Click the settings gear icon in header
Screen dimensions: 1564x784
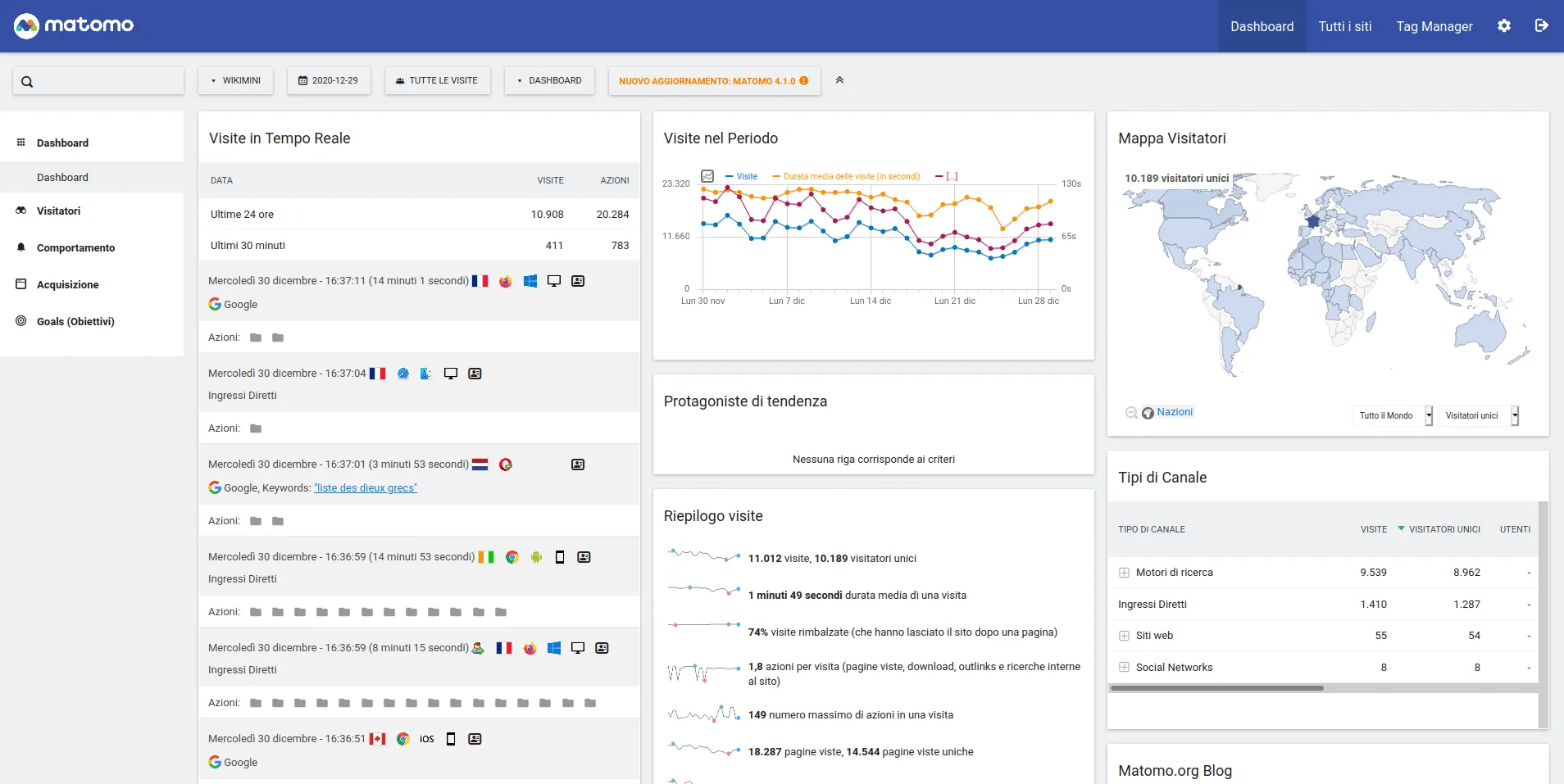(1503, 26)
